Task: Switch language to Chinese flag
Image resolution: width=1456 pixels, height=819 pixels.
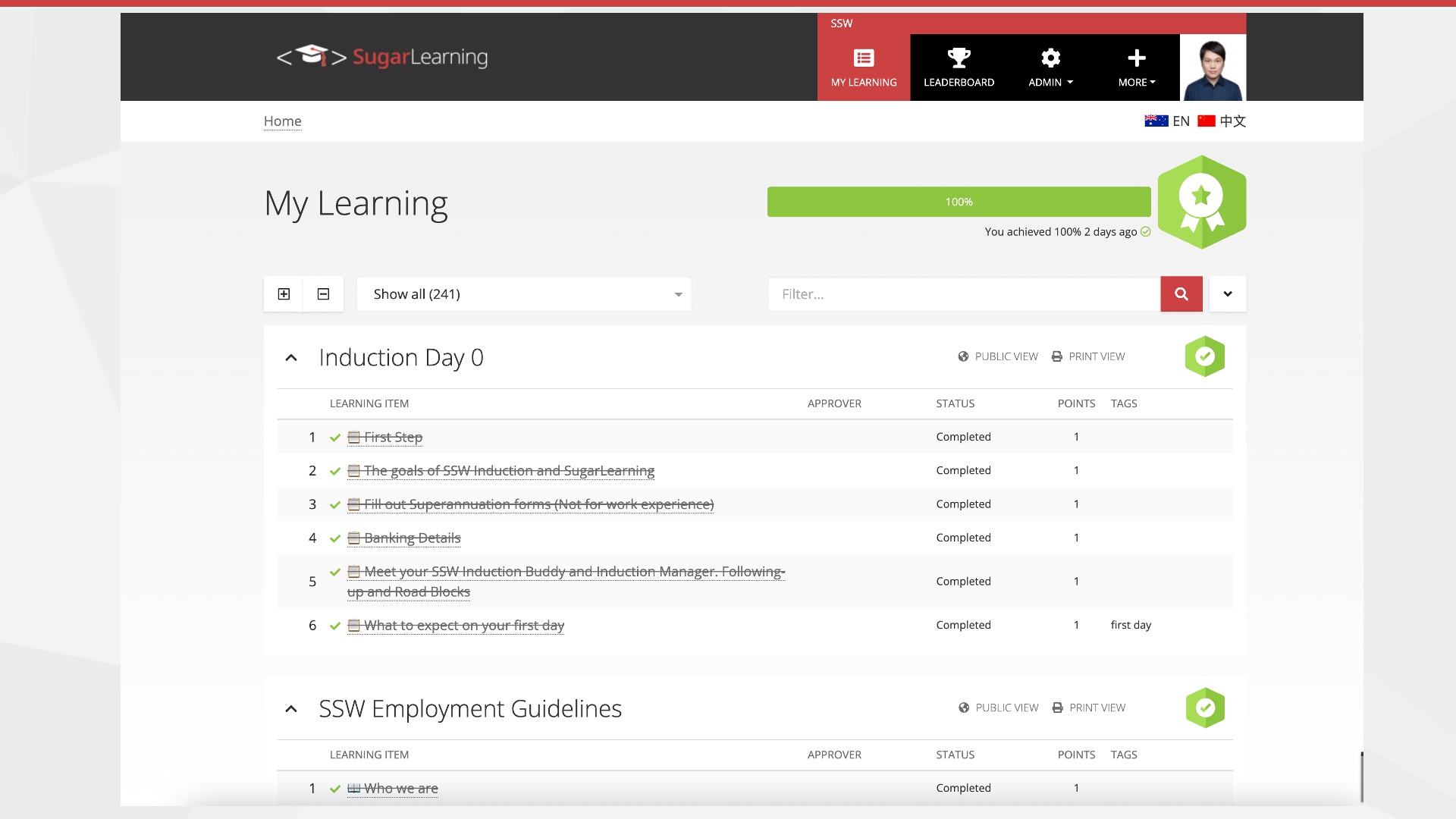Action: point(1206,121)
